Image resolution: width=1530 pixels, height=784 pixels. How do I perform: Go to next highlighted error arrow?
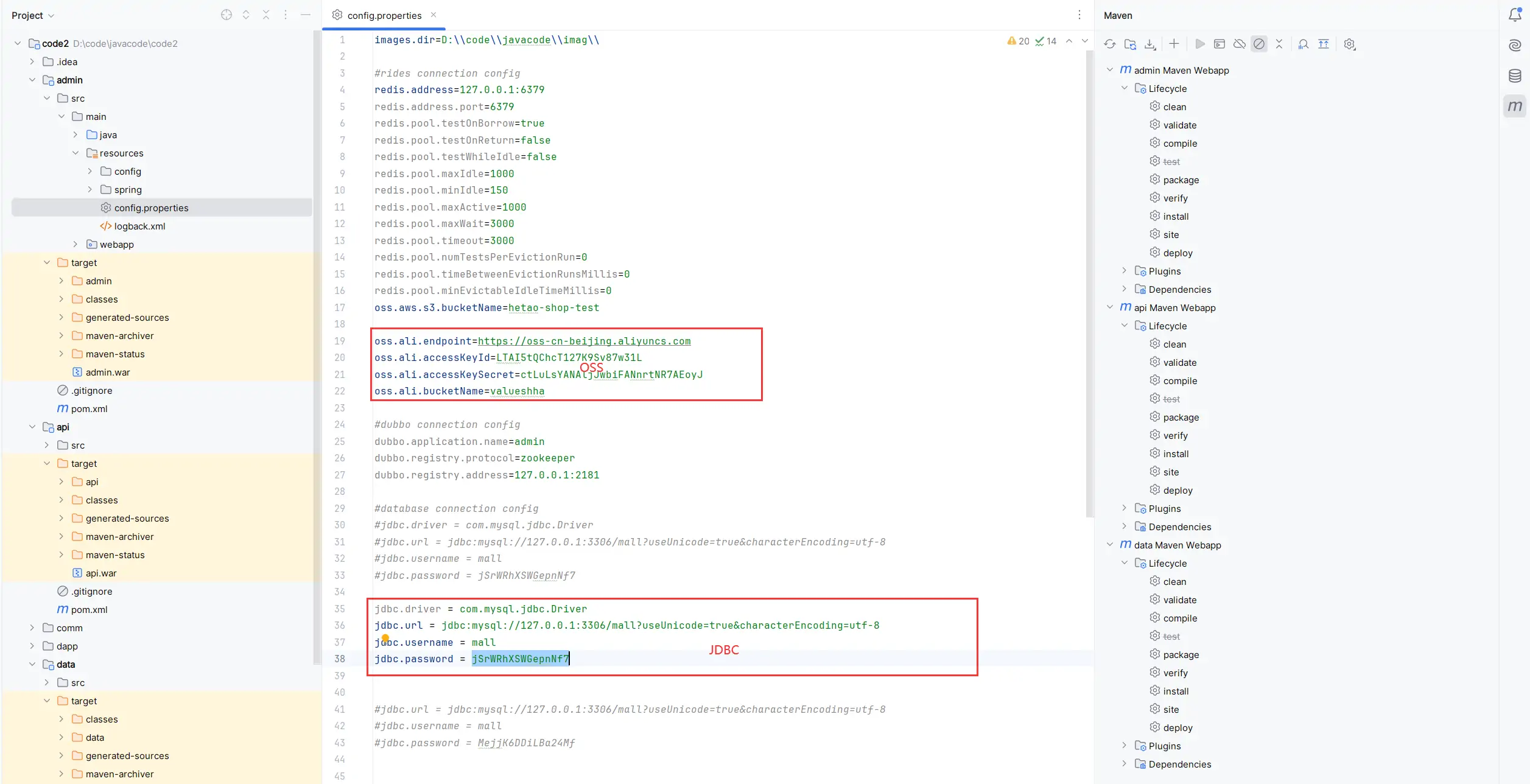1085,41
